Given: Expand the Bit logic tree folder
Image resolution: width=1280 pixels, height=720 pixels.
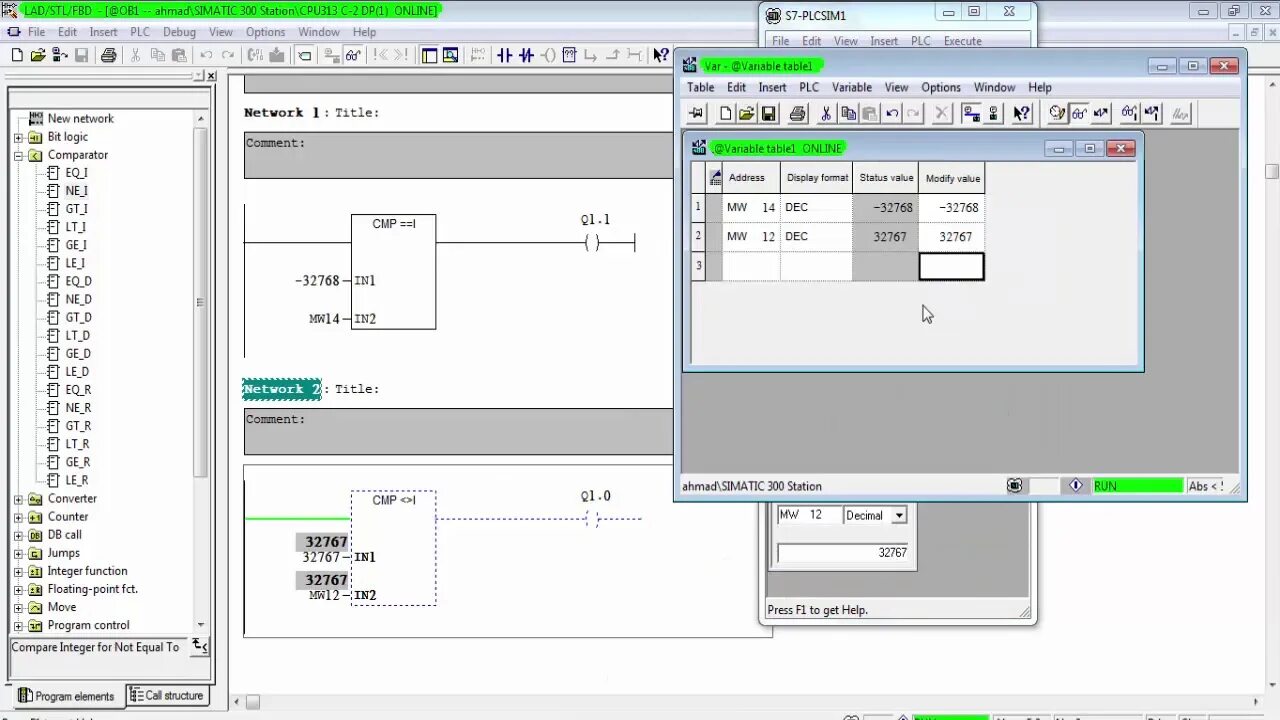Looking at the screenshot, I should tap(18, 137).
